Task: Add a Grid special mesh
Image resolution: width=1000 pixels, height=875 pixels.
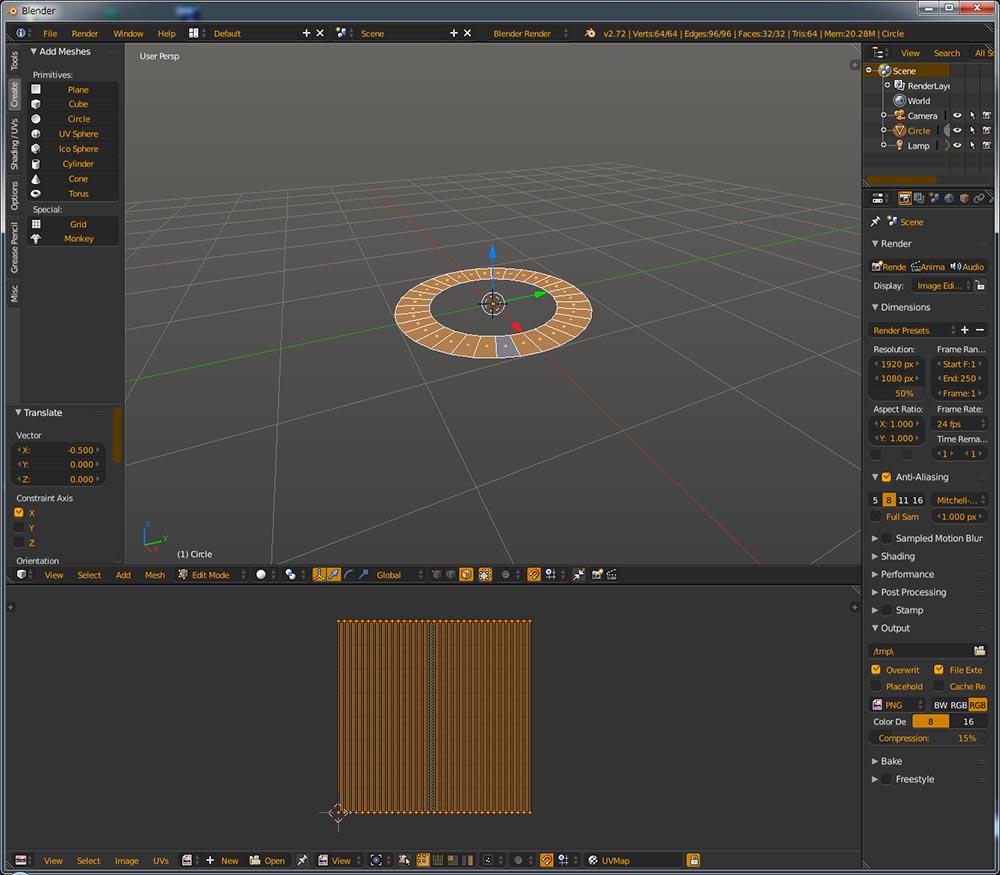Action: pyautogui.click(x=78, y=224)
